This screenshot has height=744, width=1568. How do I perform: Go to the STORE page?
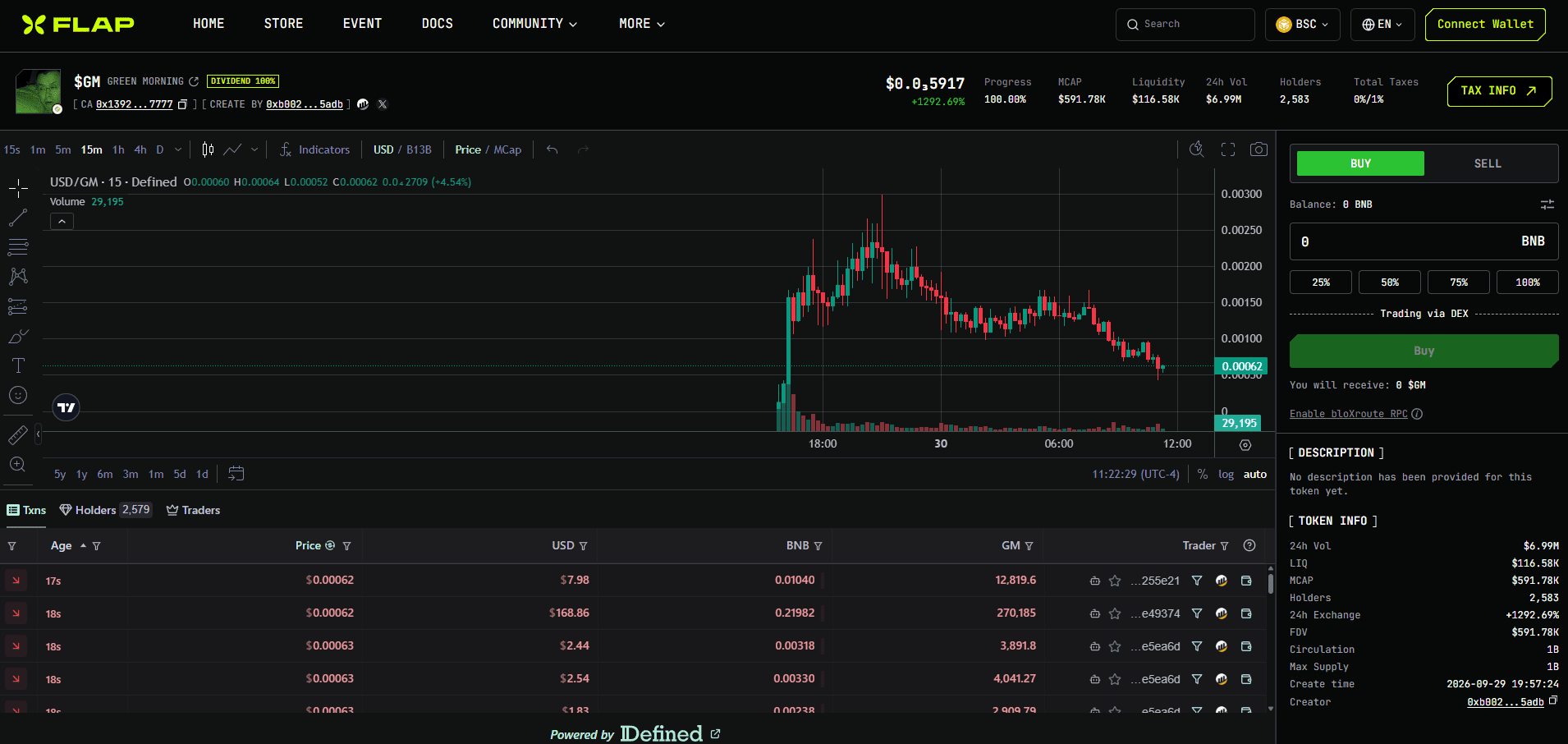coord(283,24)
